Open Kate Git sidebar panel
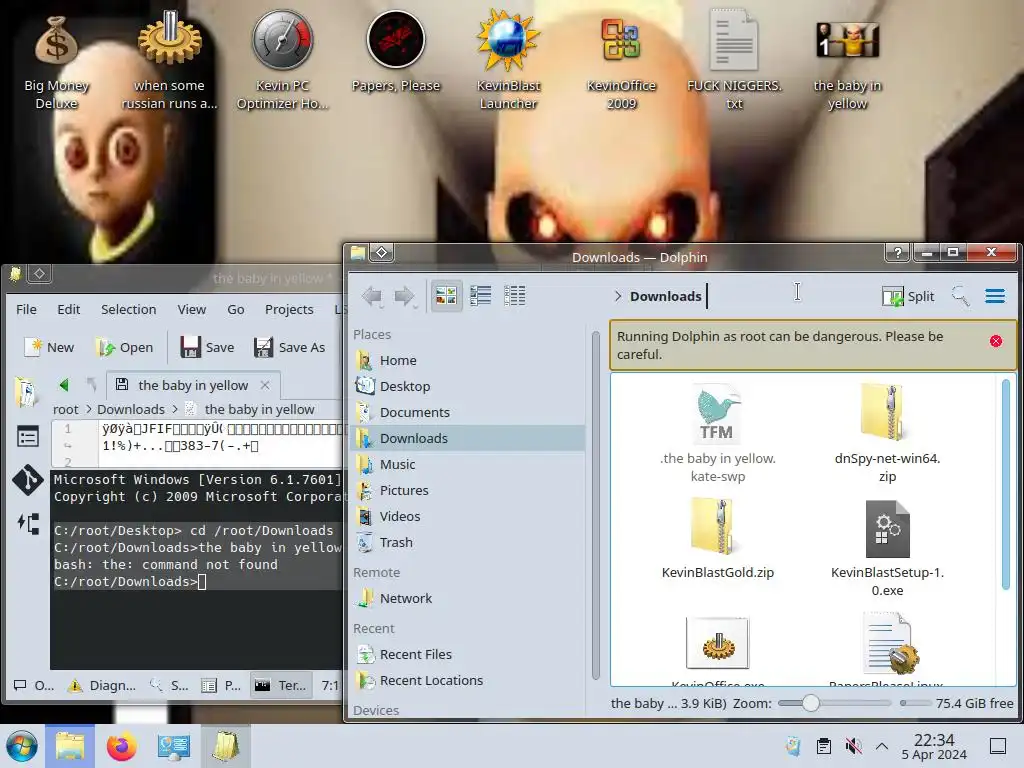 point(27,480)
